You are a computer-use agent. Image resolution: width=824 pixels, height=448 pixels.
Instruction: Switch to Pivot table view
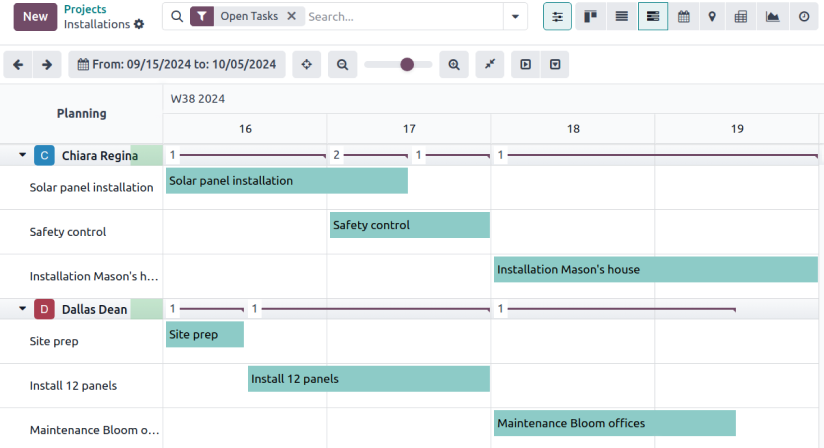click(741, 17)
